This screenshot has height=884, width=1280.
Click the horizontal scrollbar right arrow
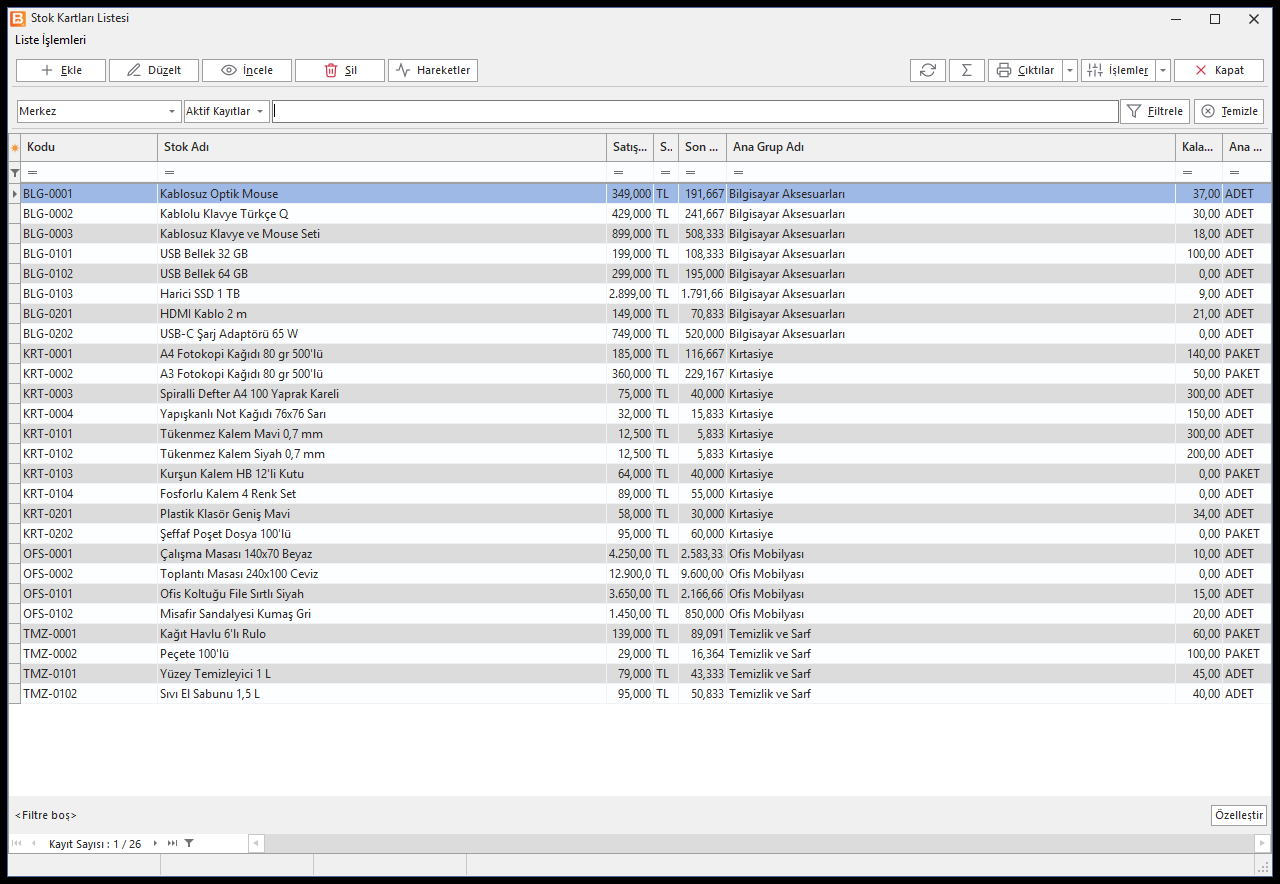(1262, 844)
